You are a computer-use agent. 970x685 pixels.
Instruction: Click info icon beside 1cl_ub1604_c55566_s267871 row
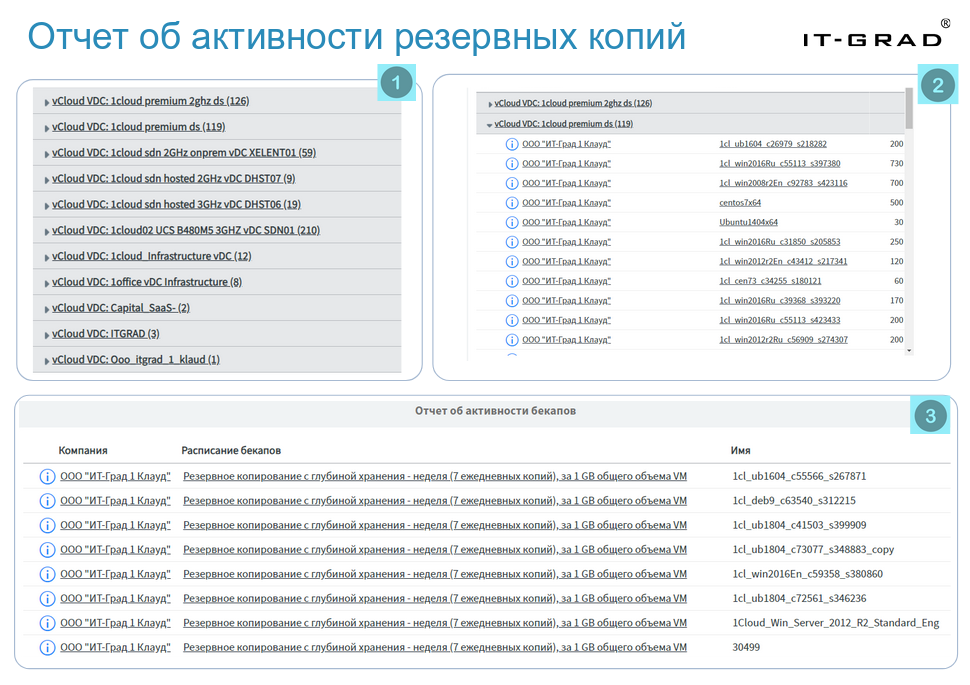47,476
